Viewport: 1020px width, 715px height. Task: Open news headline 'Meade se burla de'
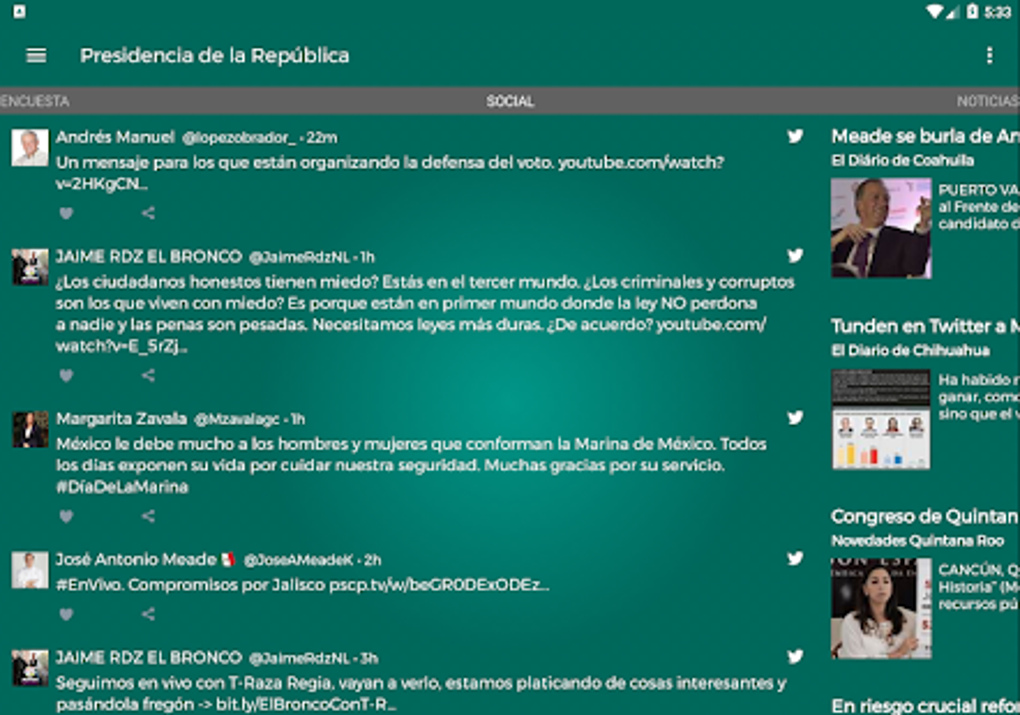(x=925, y=136)
